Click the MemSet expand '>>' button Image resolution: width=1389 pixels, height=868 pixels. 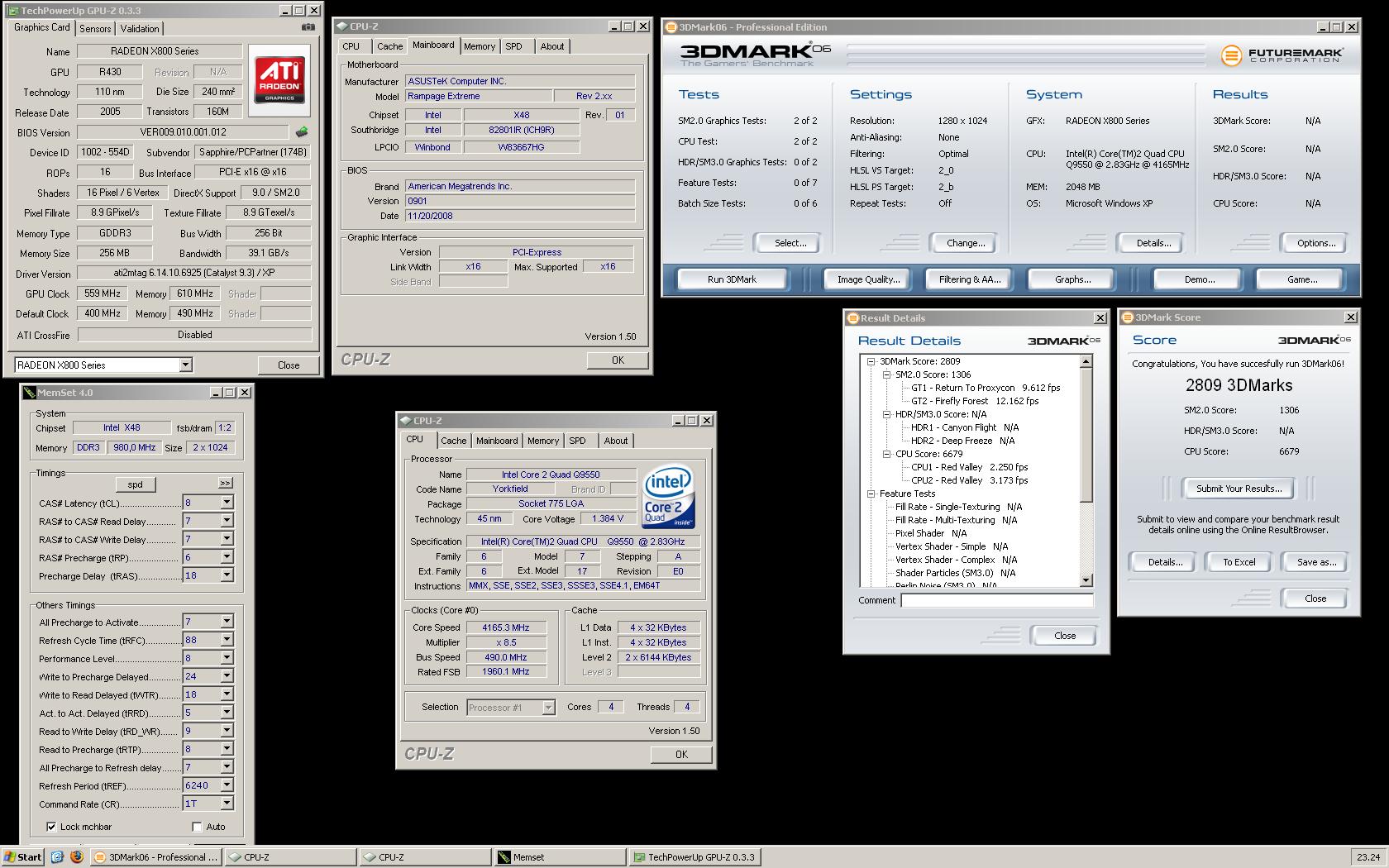[x=225, y=484]
